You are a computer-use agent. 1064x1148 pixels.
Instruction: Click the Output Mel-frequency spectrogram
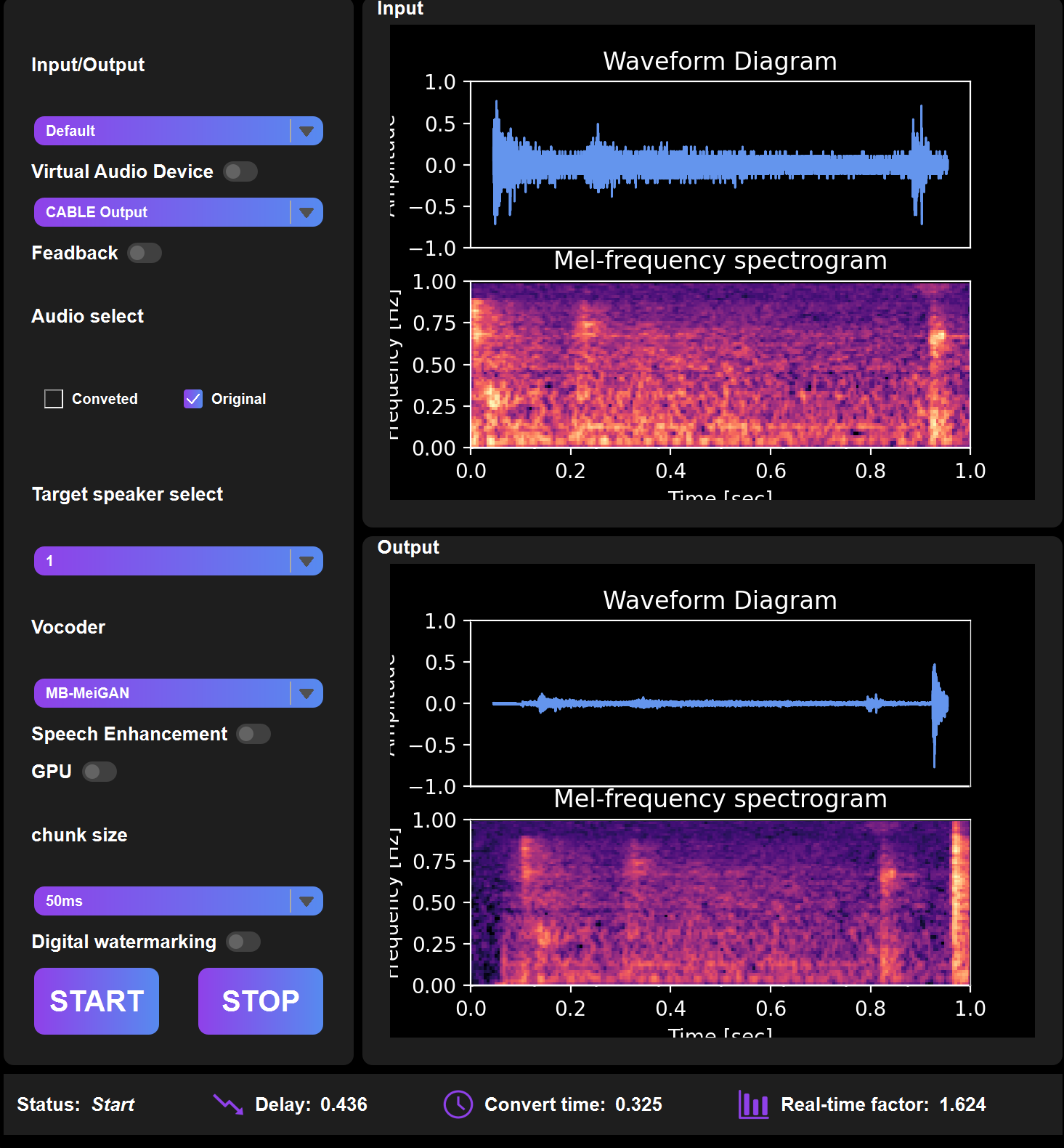[x=720, y=902]
